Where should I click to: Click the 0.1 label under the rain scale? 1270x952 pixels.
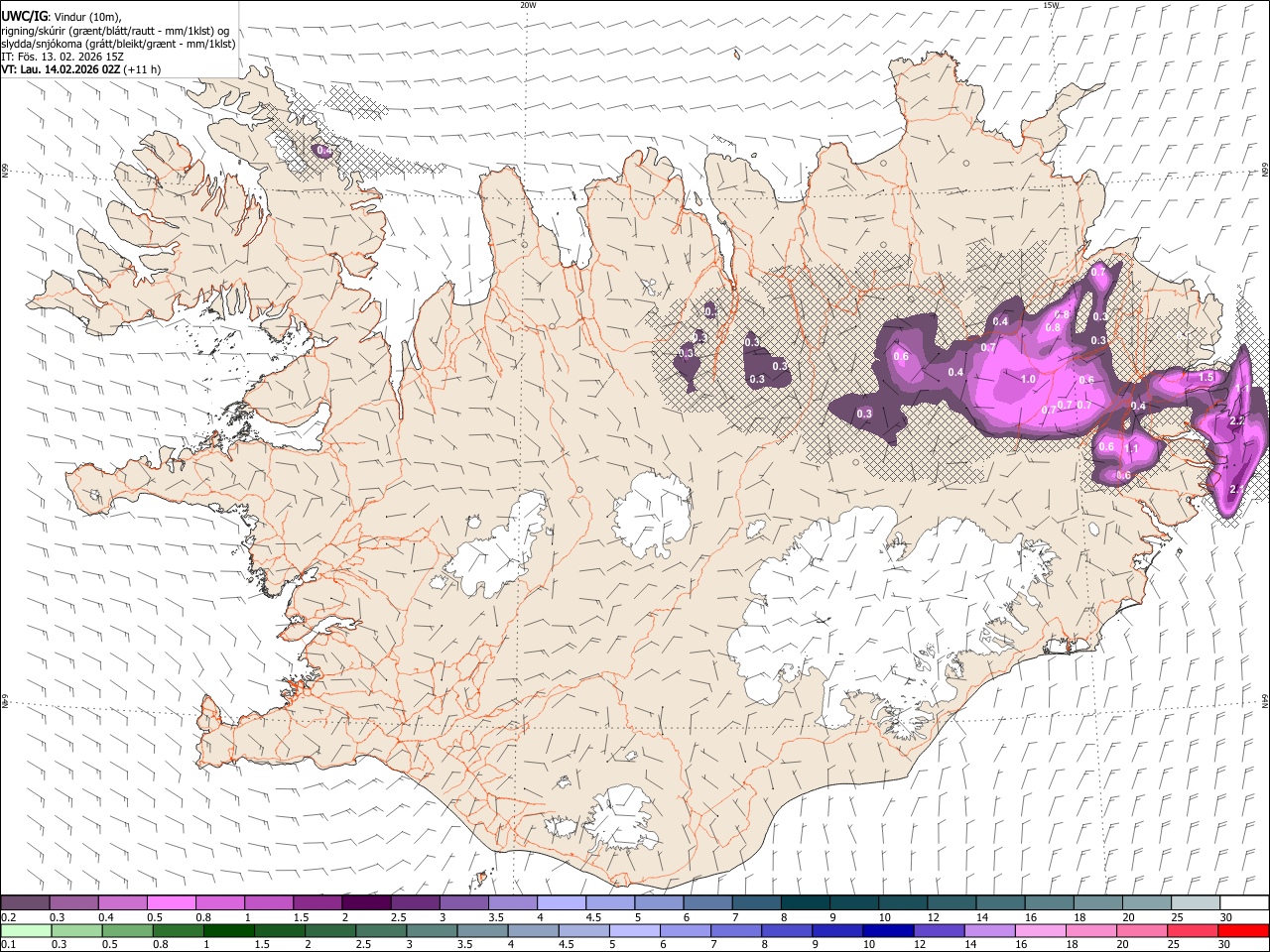(x=7, y=944)
